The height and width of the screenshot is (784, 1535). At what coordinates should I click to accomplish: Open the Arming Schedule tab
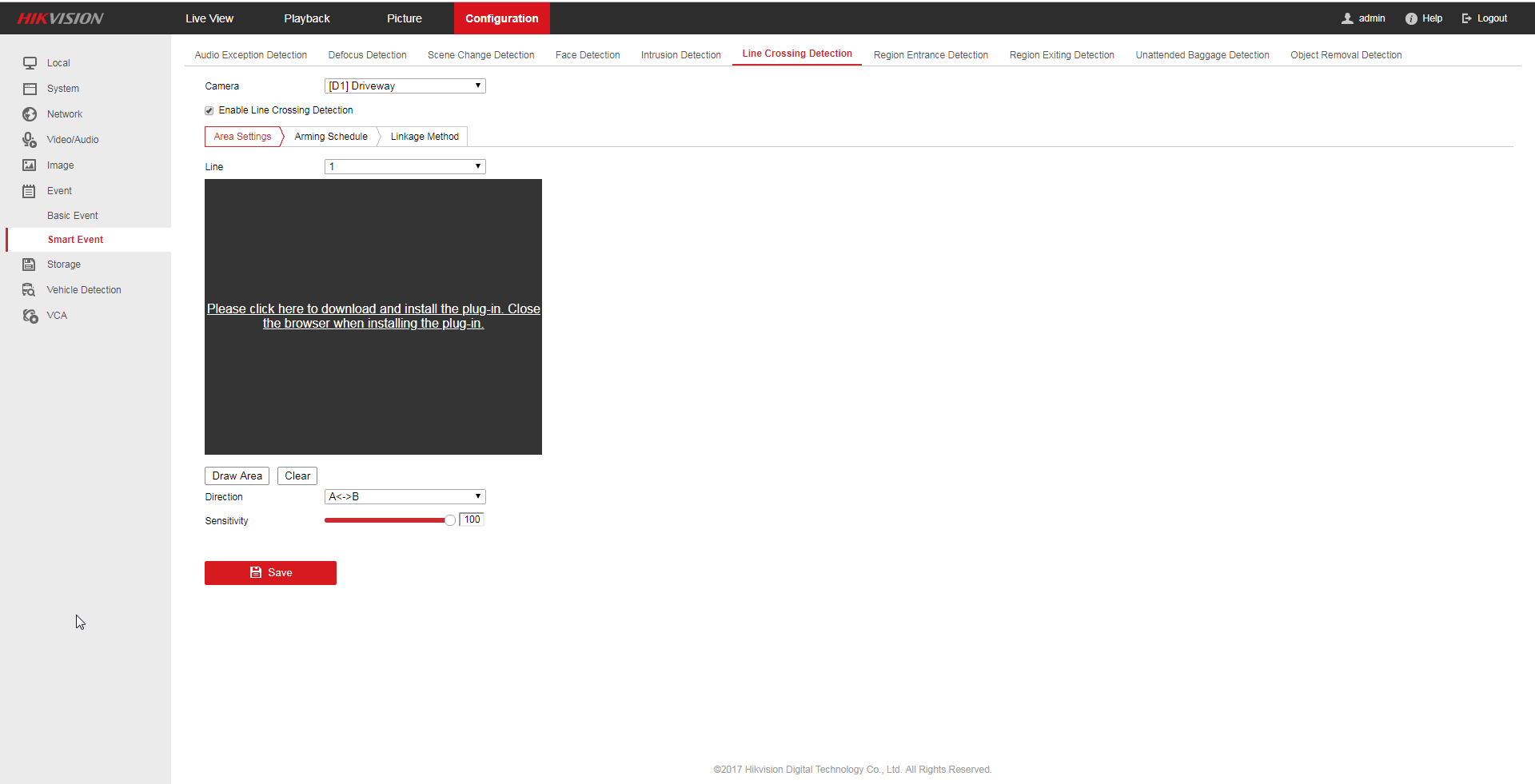pos(330,137)
